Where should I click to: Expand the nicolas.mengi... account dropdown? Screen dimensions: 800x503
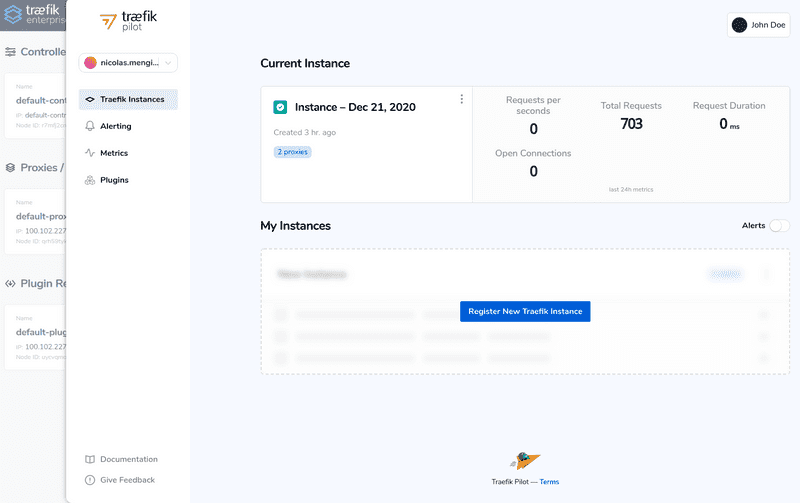[x=128, y=63]
